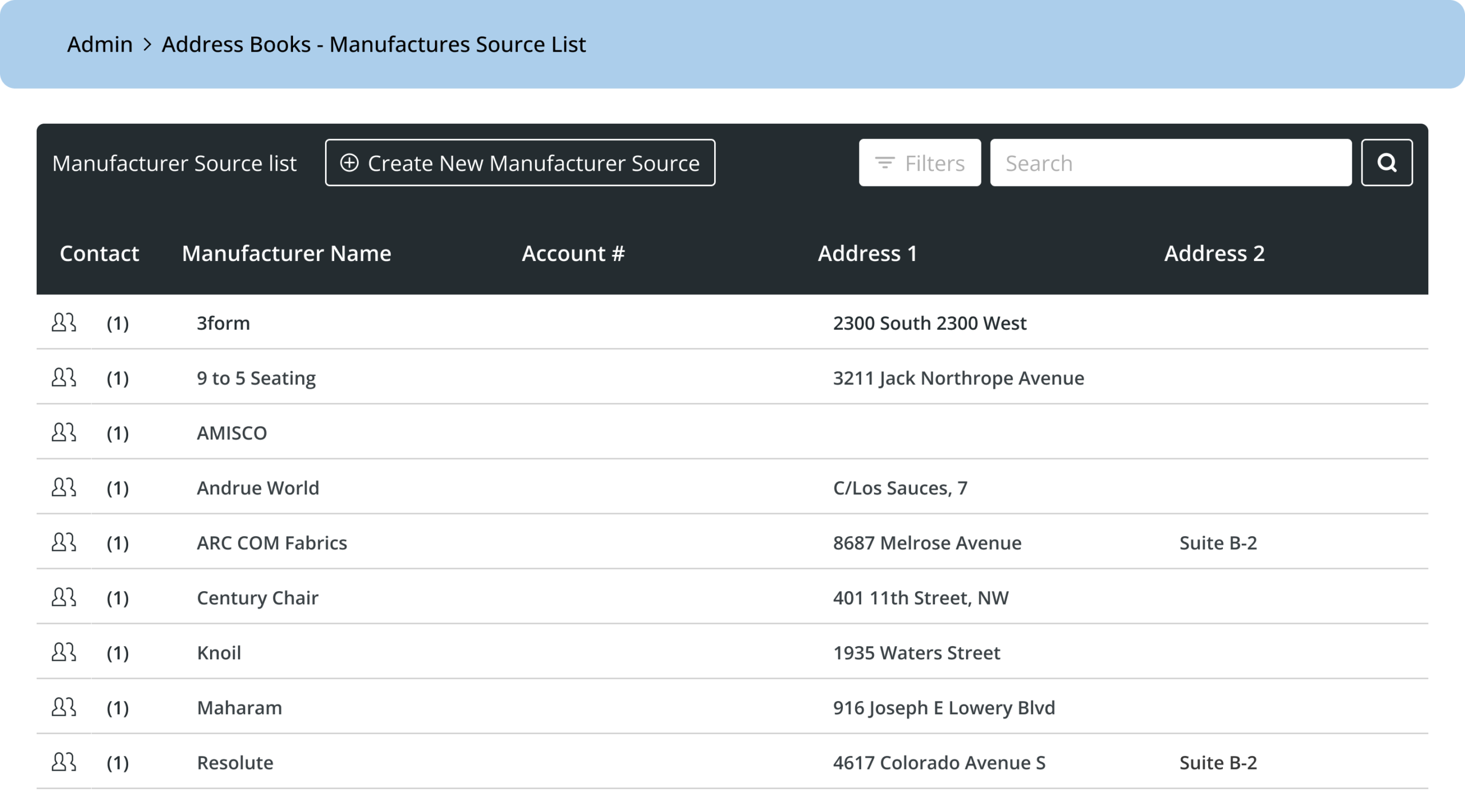Select the 3form manufacturer name
This screenshot has height=812, width=1465.
223,323
